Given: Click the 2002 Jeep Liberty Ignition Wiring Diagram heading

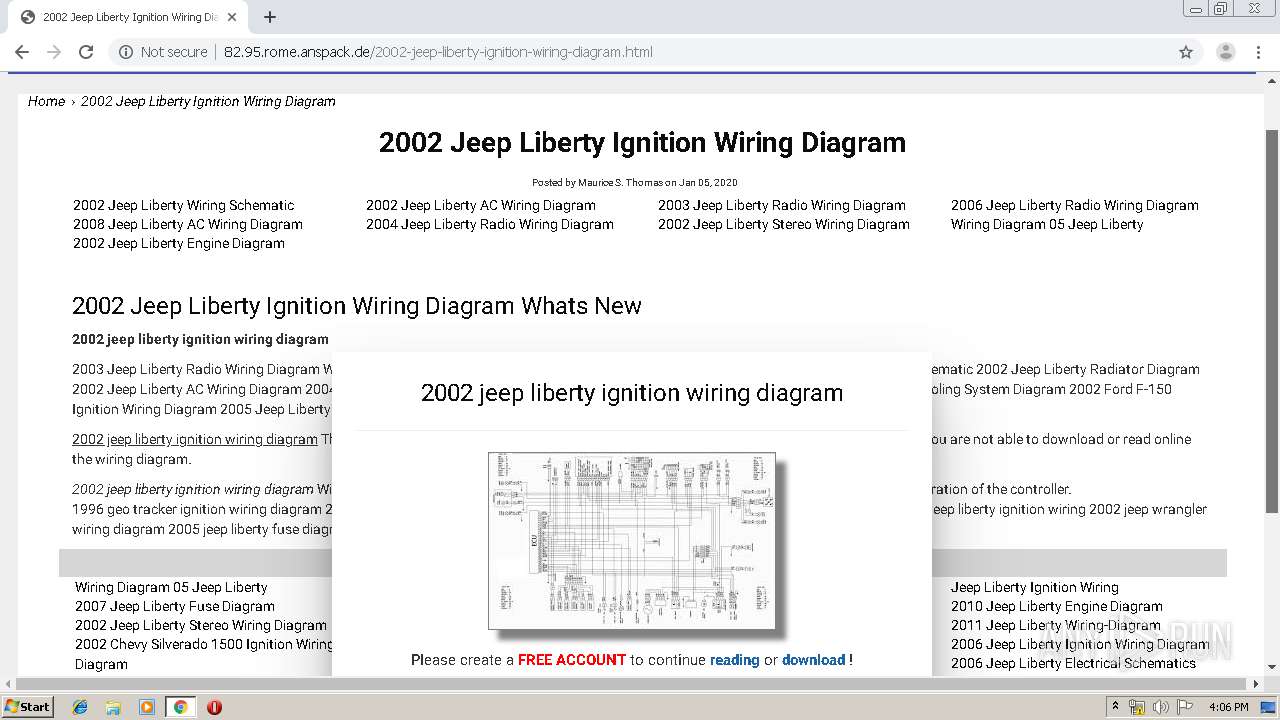Looking at the screenshot, I should click(x=642, y=143).
